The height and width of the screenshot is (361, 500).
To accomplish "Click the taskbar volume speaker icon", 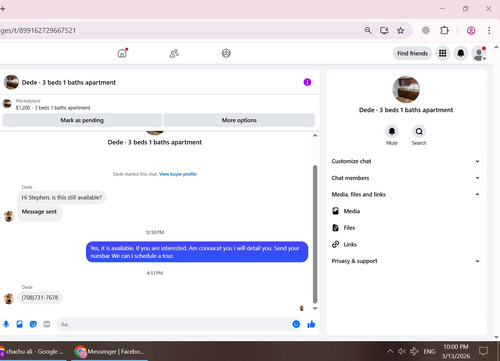I will click(402, 351).
